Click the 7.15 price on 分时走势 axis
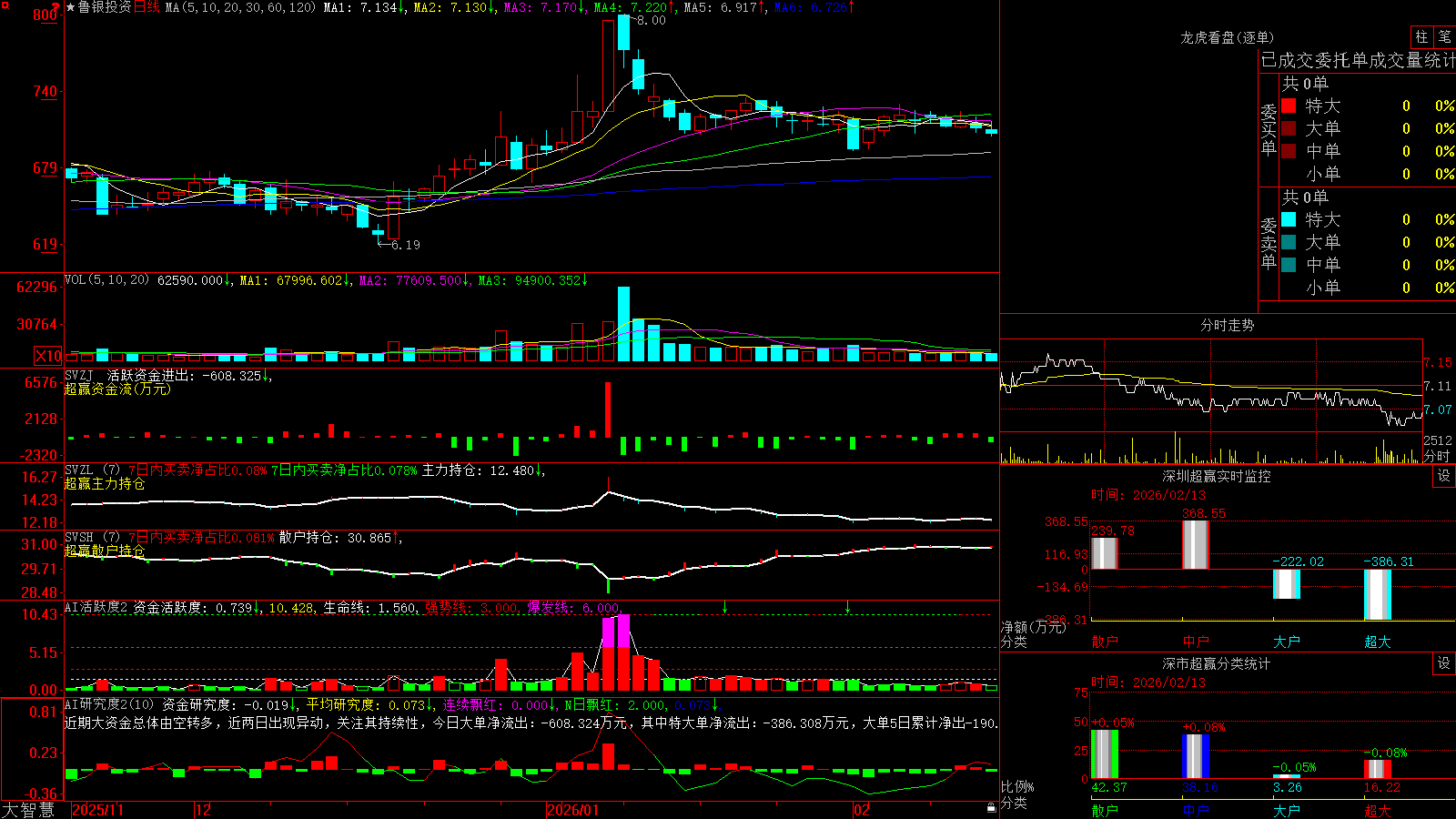Image resolution: width=1456 pixels, height=819 pixels. click(1438, 362)
